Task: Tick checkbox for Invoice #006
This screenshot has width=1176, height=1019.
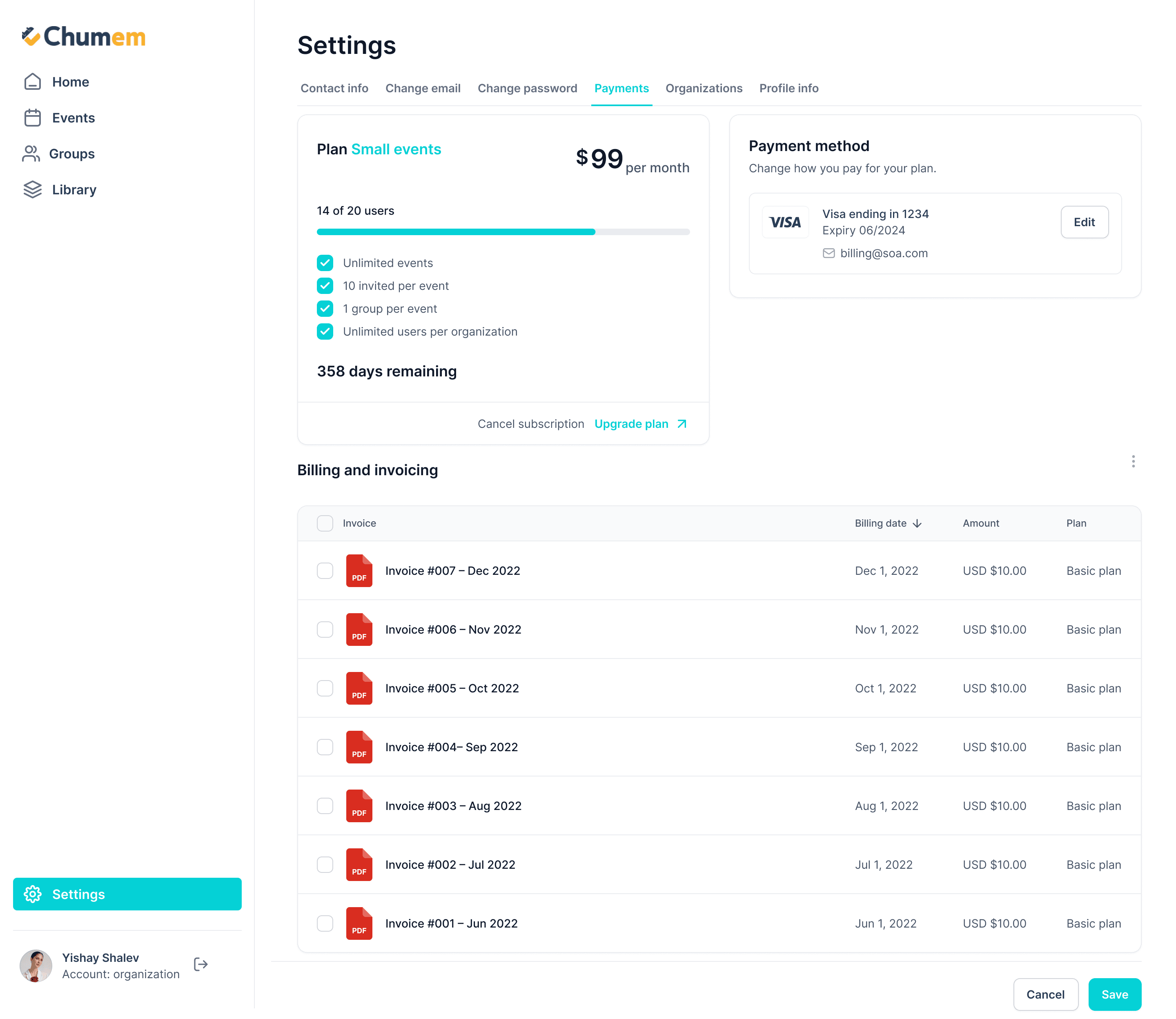Action: (325, 630)
